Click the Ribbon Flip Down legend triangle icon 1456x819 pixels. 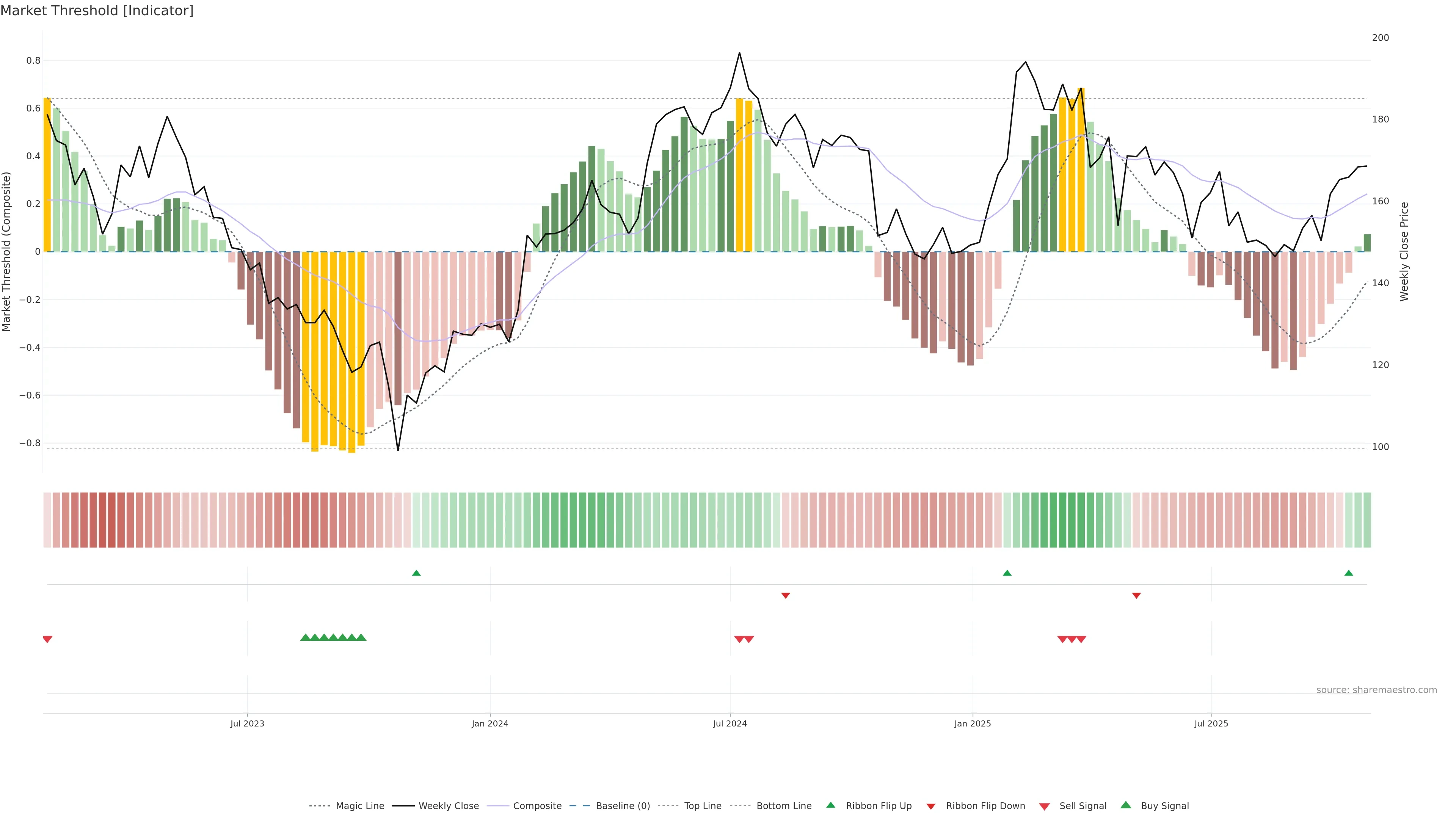coord(931,806)
